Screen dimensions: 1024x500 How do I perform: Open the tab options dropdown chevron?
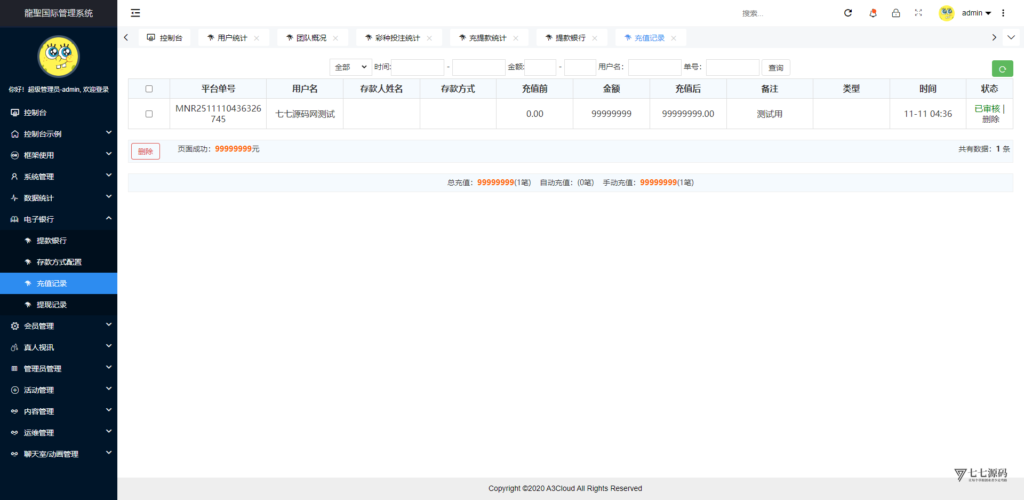[x=1011, y=38]
